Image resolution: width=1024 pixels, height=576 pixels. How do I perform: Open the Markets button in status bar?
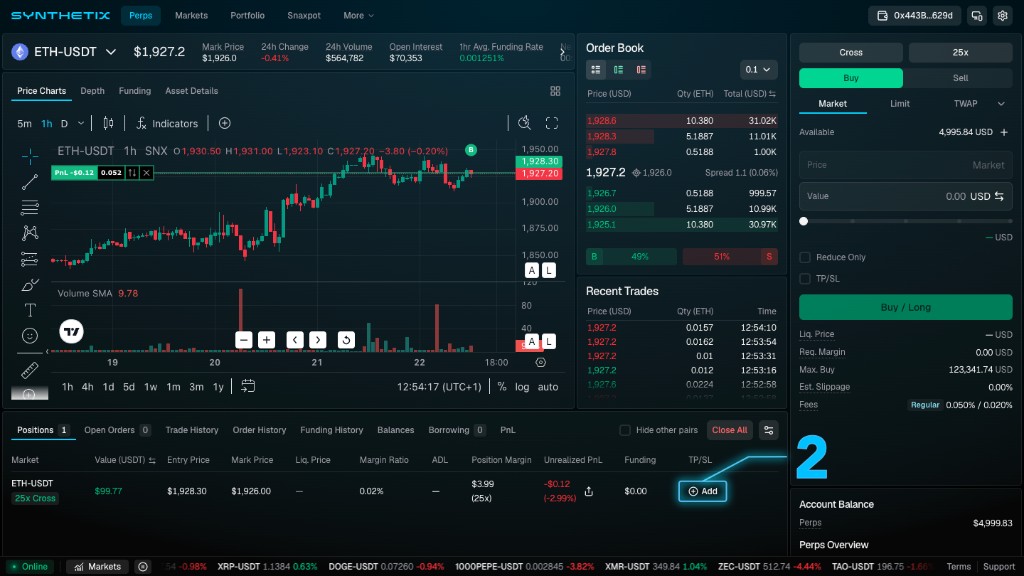click(x=97, y=567)
